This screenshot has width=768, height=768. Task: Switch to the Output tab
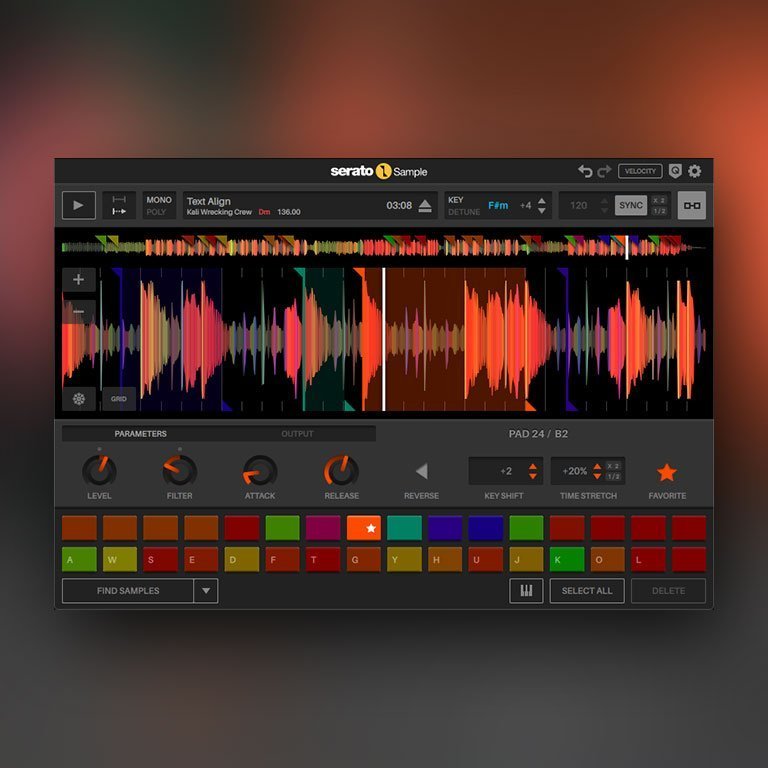pos(297,433)
